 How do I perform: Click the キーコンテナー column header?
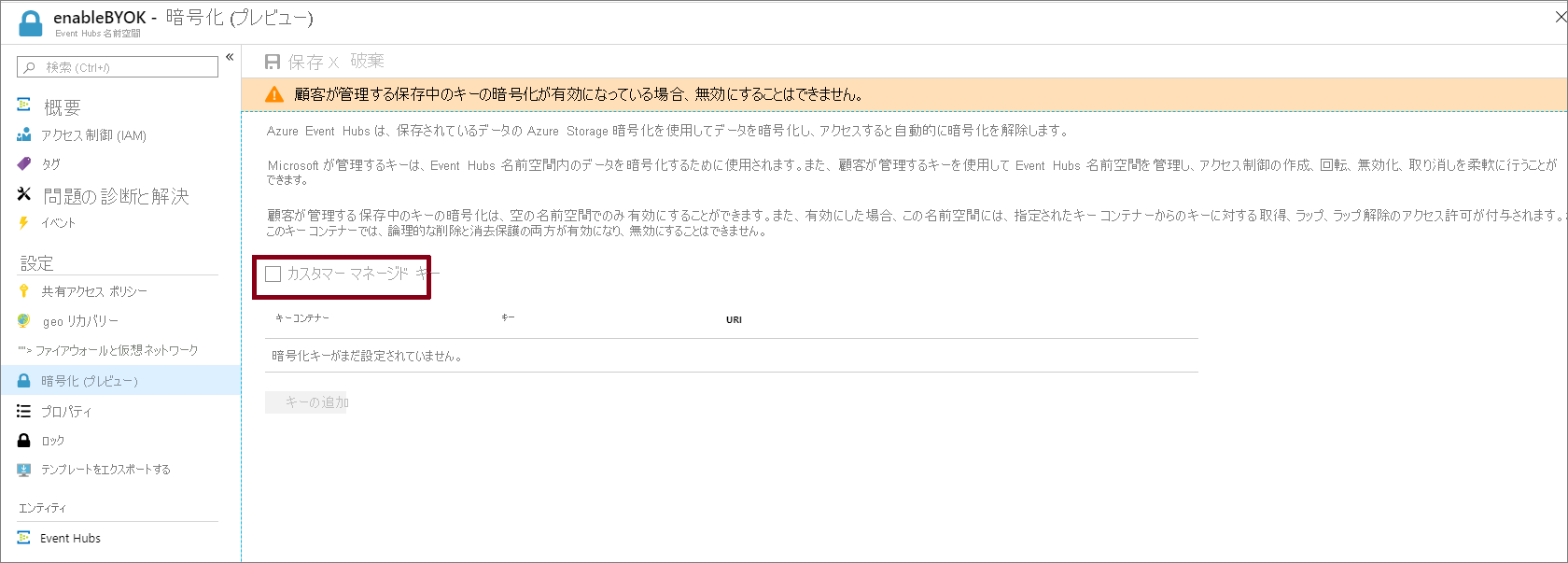coord(302,318)
